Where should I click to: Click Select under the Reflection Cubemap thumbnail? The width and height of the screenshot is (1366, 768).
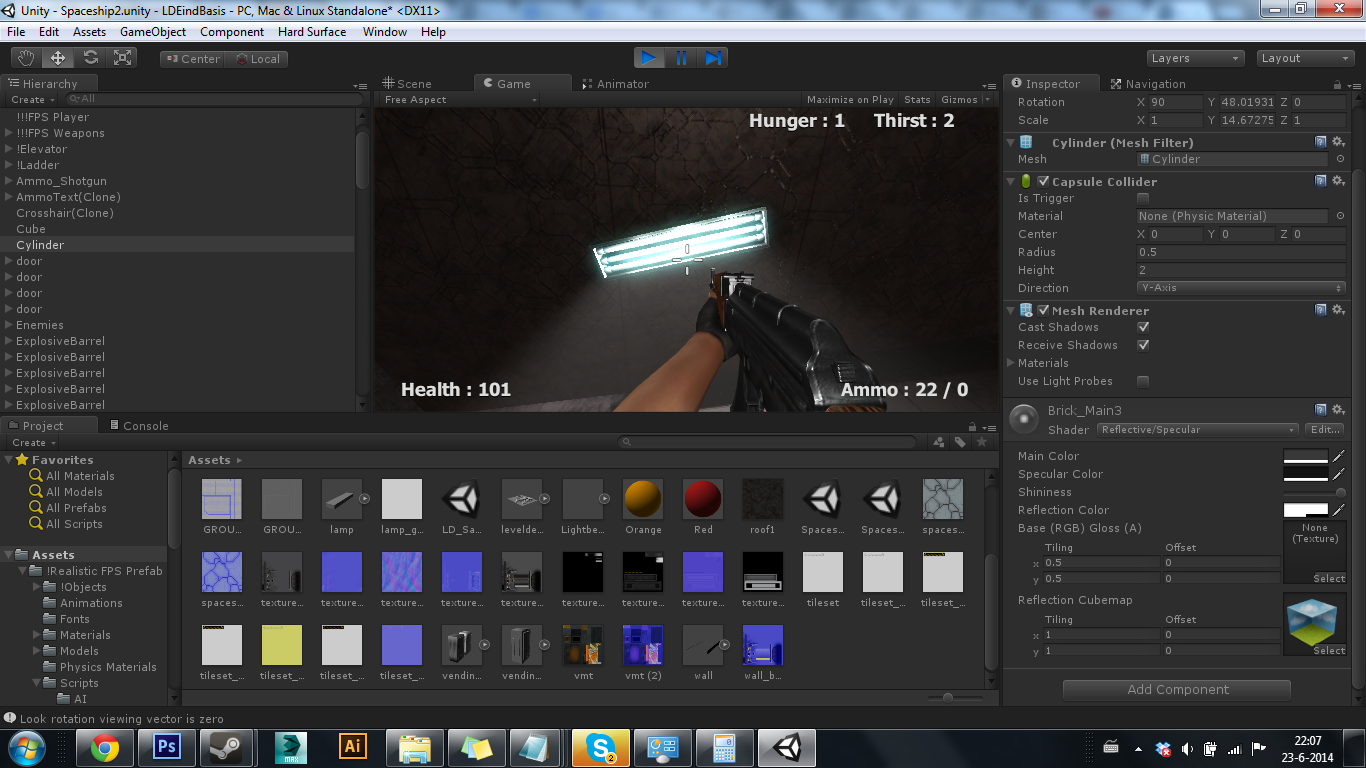(x=1329, y=651)
